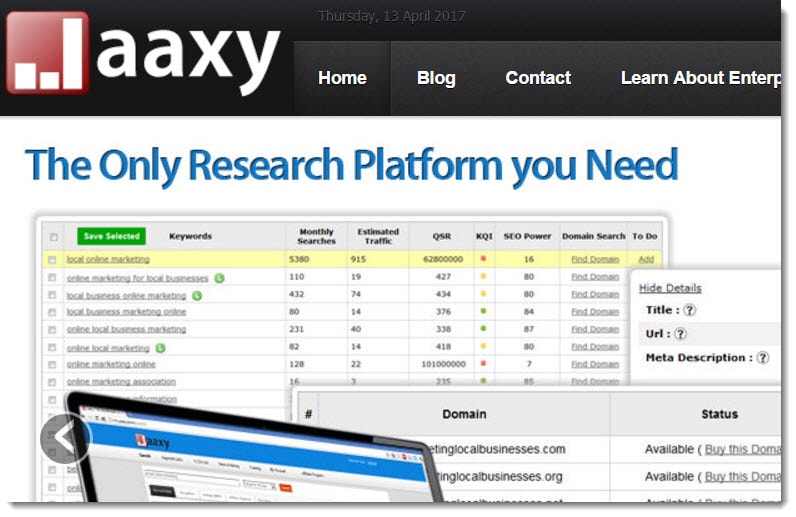Click the Status column header in results
This screenshot has width=796, height=517.
coord(719,414)
